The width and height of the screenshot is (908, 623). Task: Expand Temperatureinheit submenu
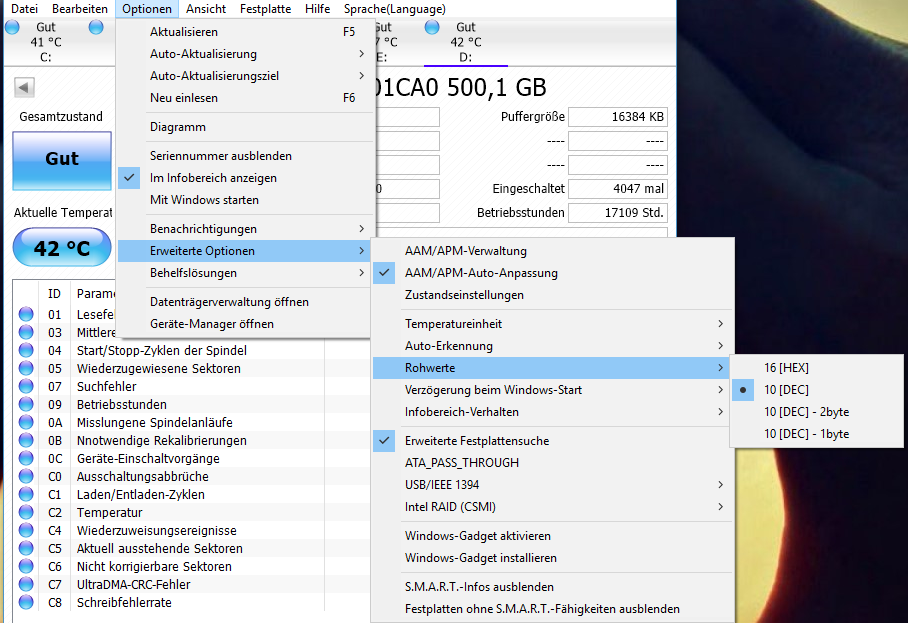pos(552,324)
